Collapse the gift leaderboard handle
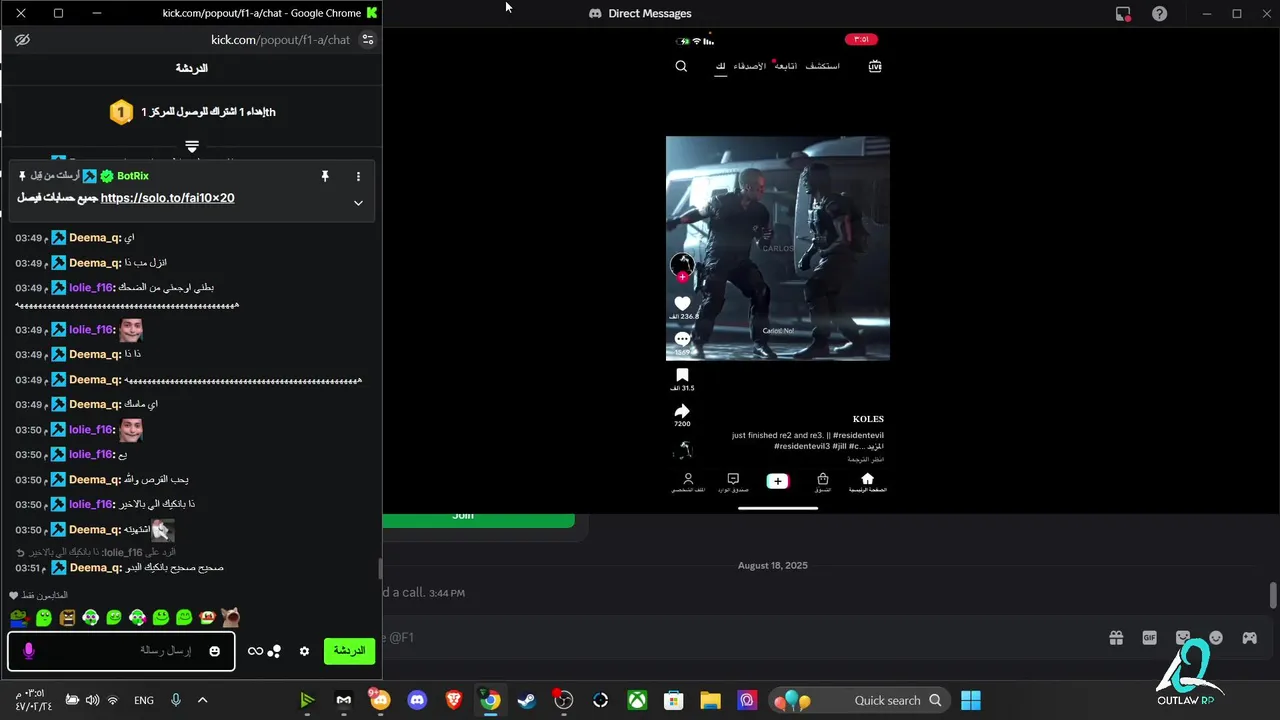The width and height of the screenshot is (1280, 720). [x=192, y=146]
